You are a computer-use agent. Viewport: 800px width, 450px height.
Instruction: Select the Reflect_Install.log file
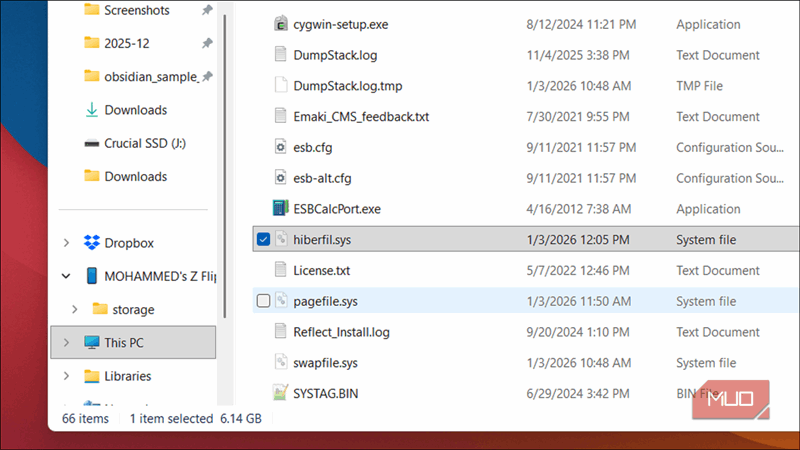[x=341, y=332]
